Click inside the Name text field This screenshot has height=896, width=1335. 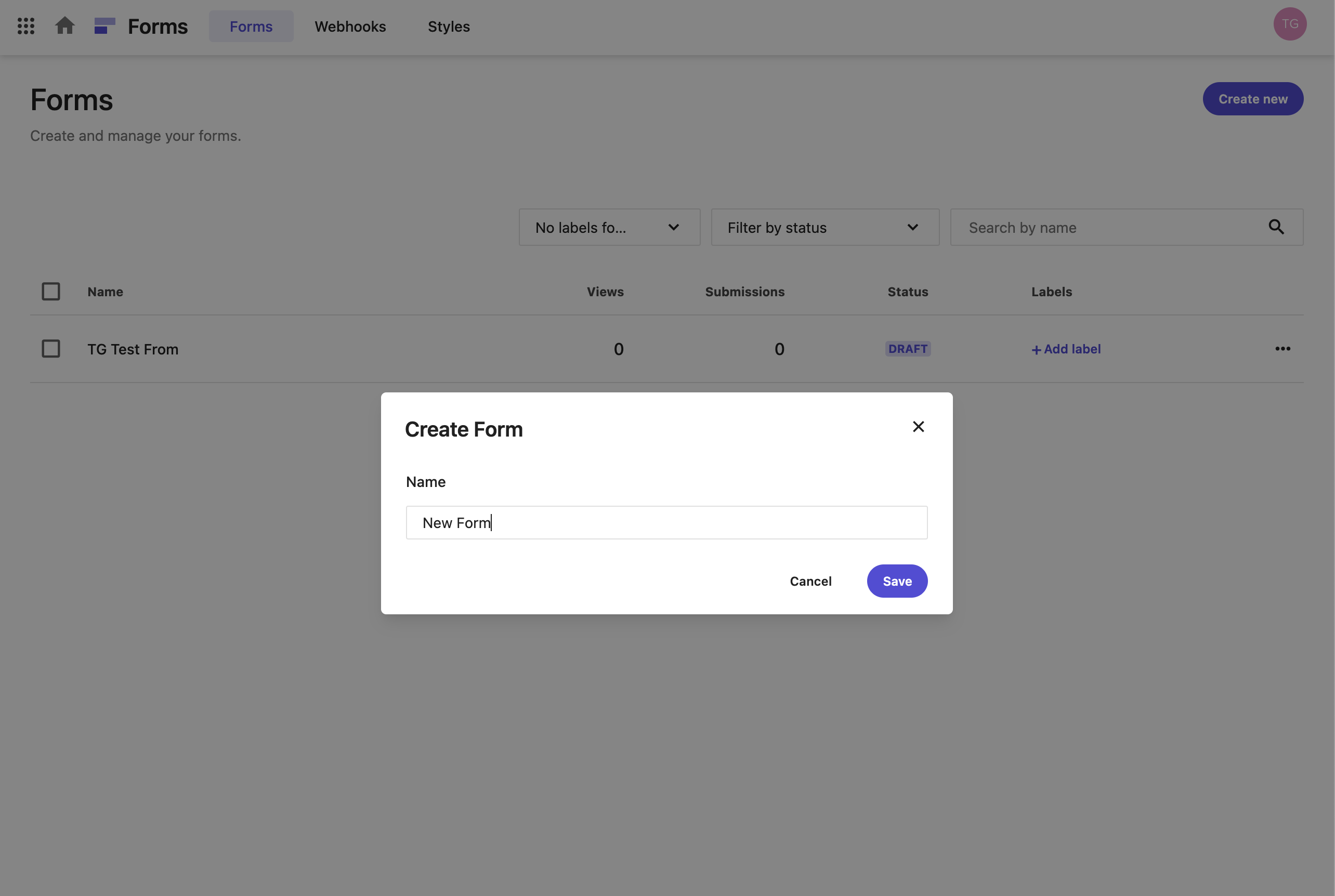(x=666, y=522)
